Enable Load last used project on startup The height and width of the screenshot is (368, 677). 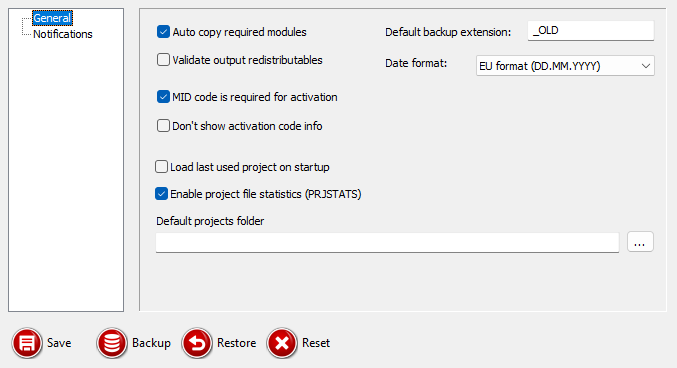161,167
